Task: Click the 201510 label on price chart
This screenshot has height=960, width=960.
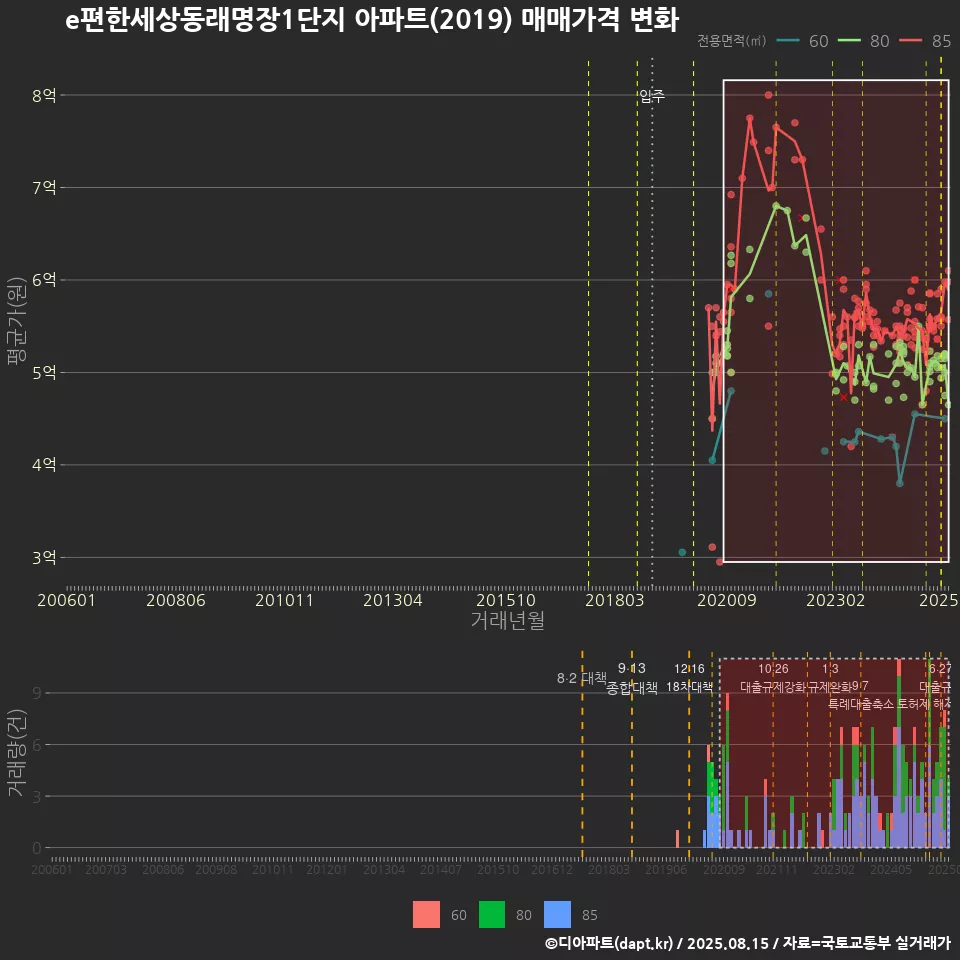Action: click(506, 600)
